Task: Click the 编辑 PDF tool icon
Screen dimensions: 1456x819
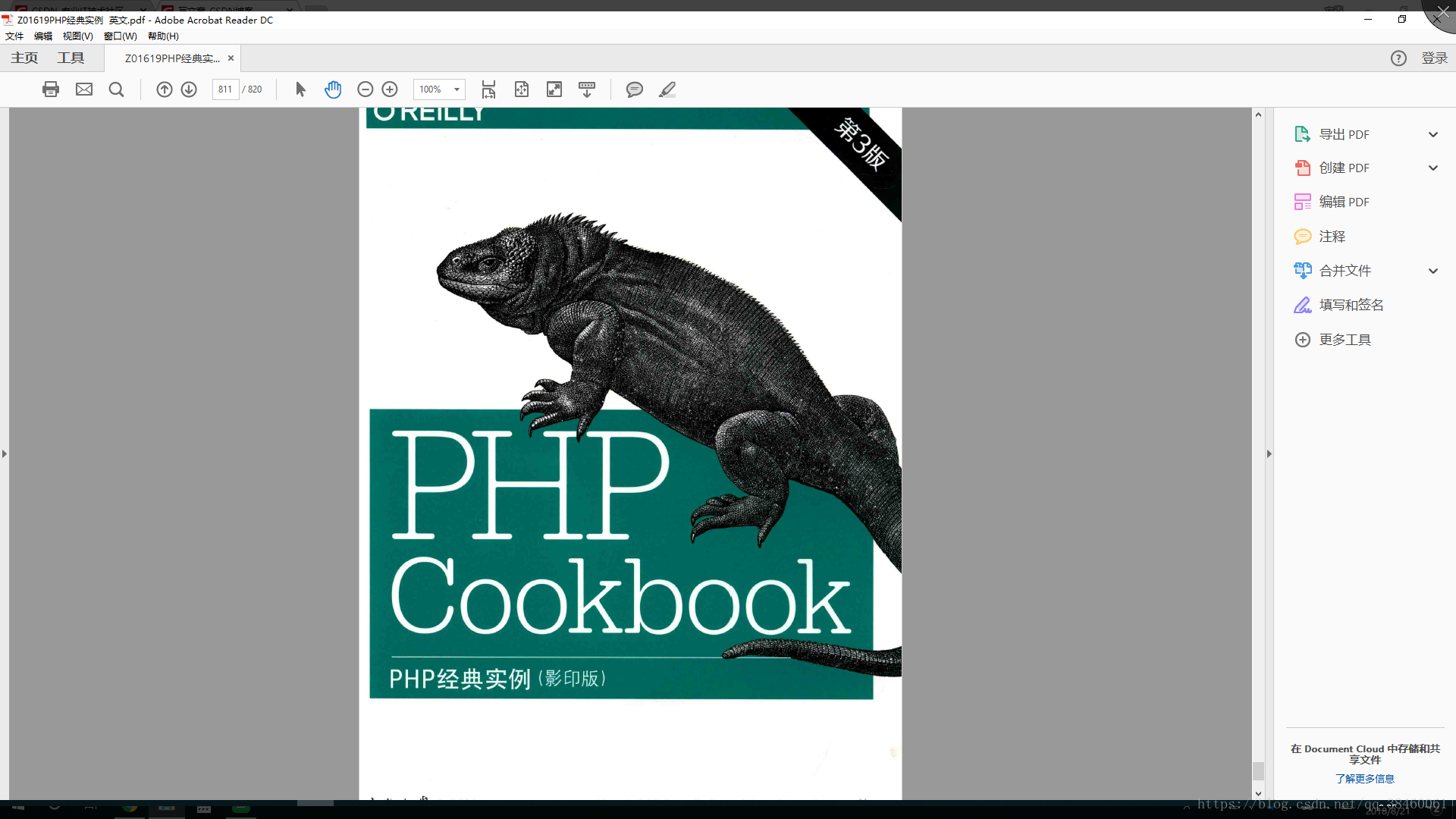Action: (1302, 202)
